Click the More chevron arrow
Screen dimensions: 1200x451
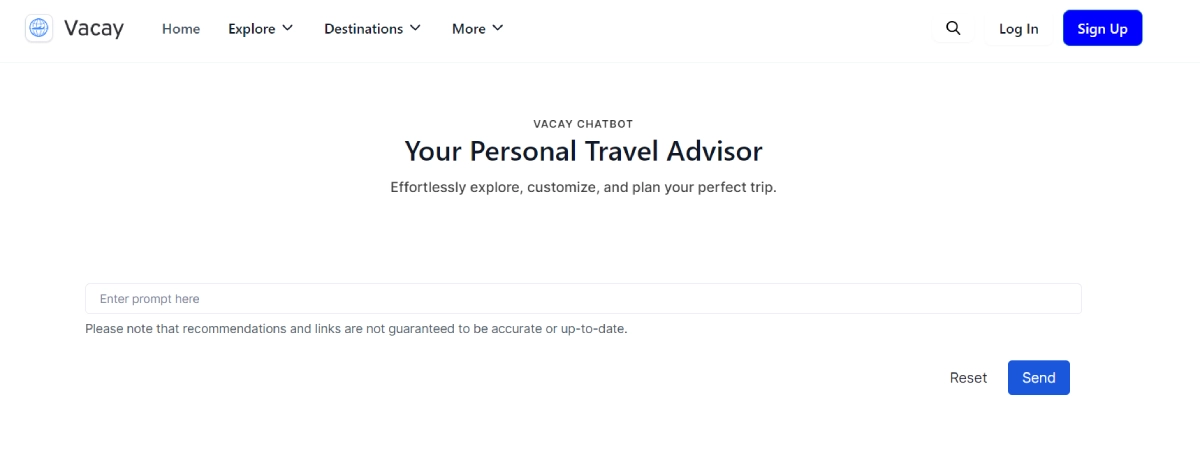point(498,28)
